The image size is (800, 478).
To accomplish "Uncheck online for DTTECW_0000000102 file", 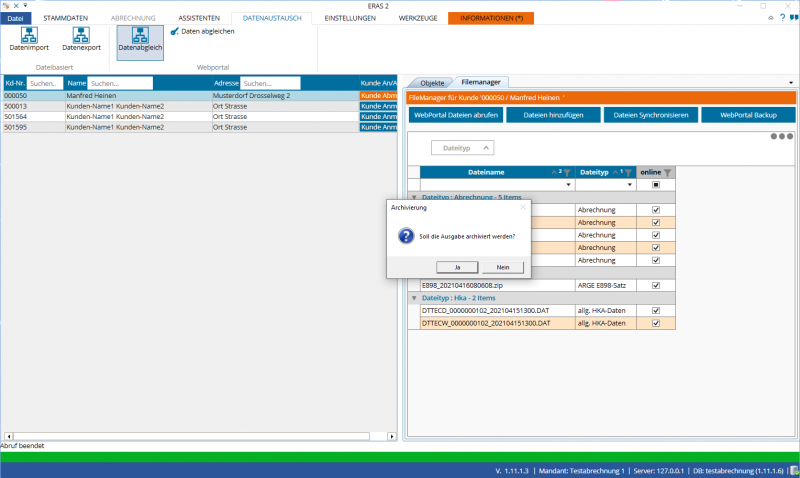I will tap(656, 323).
